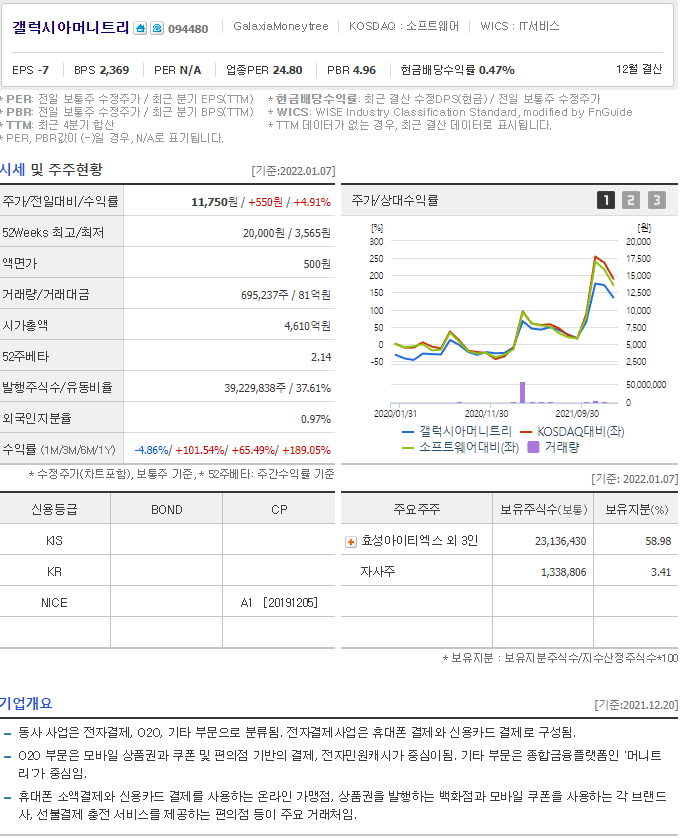Click the home icon beside 갤럭시아머니트리

[x=140, y=28]
